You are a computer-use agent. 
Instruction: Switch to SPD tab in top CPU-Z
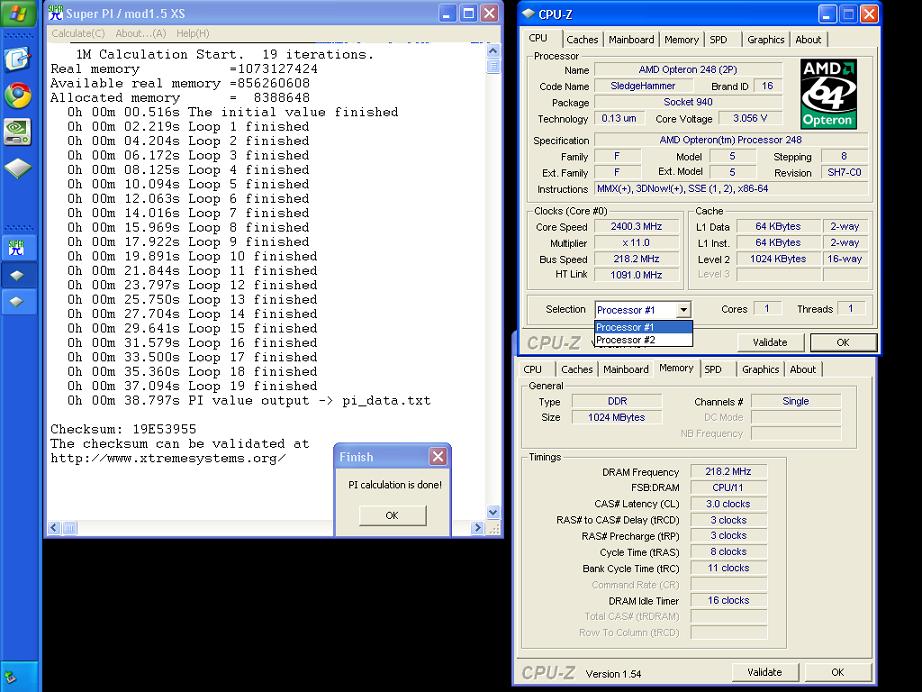coord(718,39)
